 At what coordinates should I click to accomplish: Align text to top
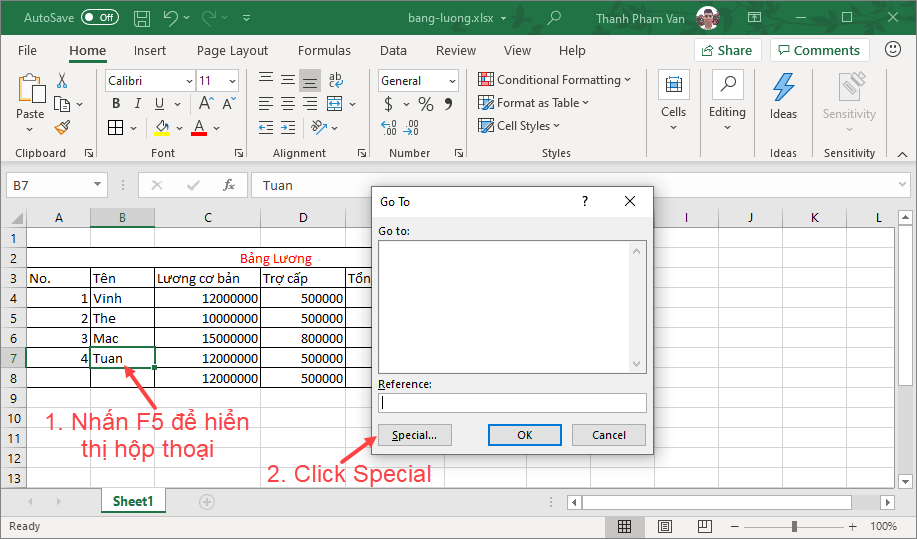tap(266, 80)
